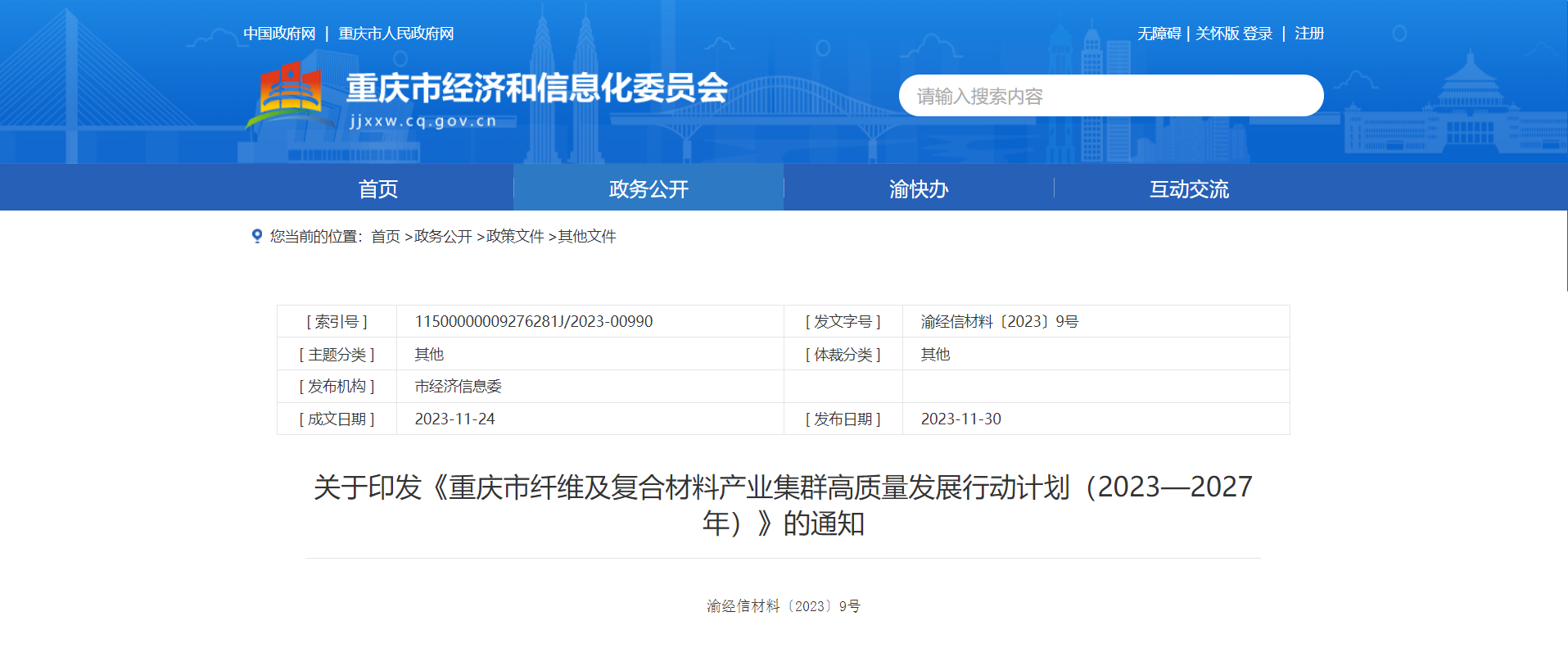Click 政策文件 in the breadcrumb trail
The image size is (1568, 648).
point(515,237)
